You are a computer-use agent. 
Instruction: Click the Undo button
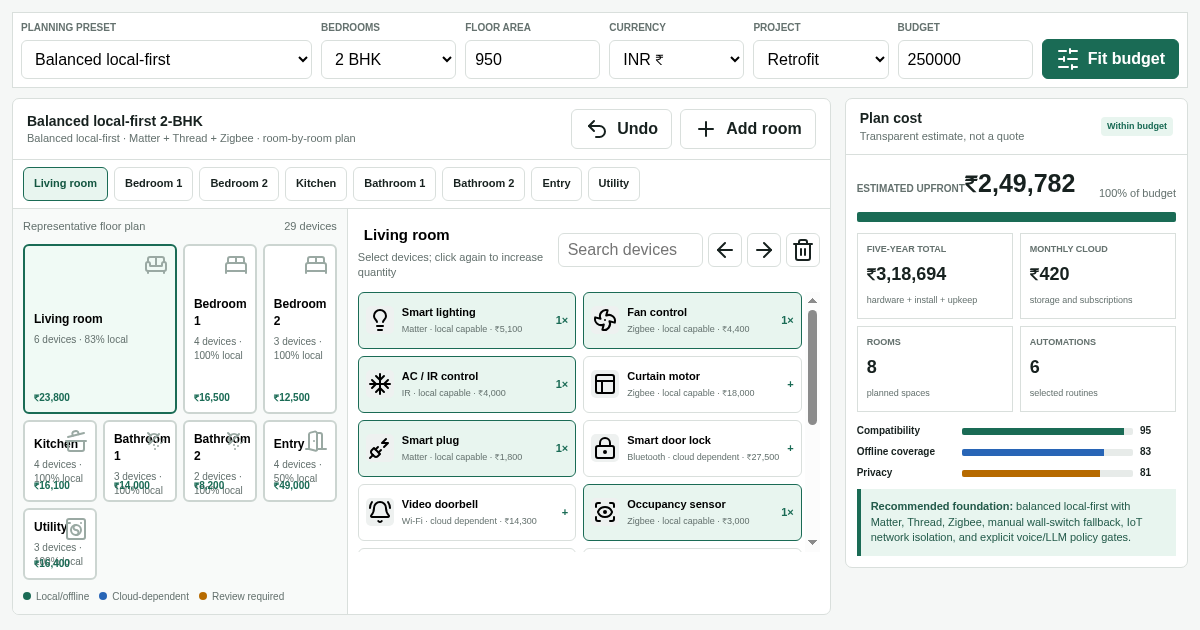621,129
